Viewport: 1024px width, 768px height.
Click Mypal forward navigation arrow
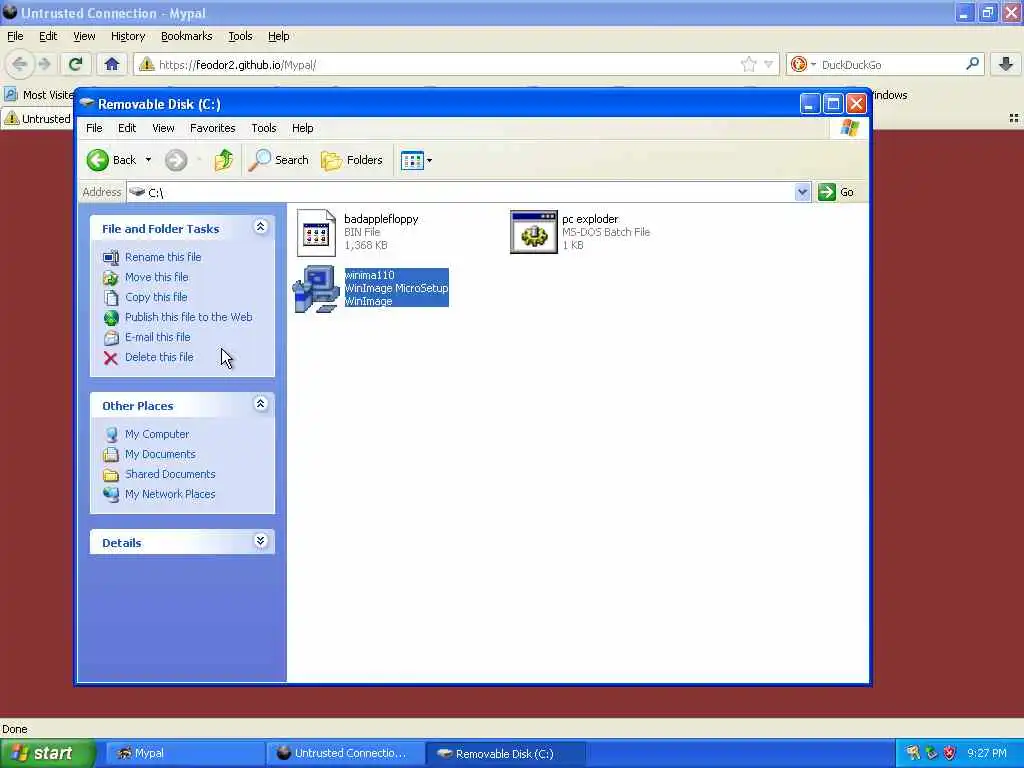[44, 64]
